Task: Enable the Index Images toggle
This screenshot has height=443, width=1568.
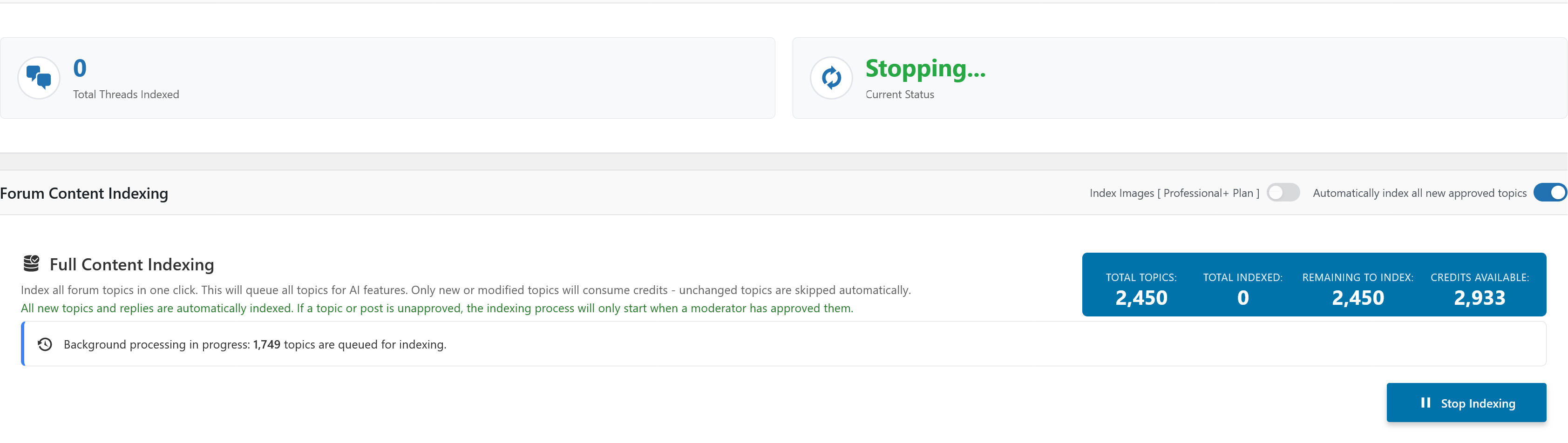Action: (x=1283, y=193)
